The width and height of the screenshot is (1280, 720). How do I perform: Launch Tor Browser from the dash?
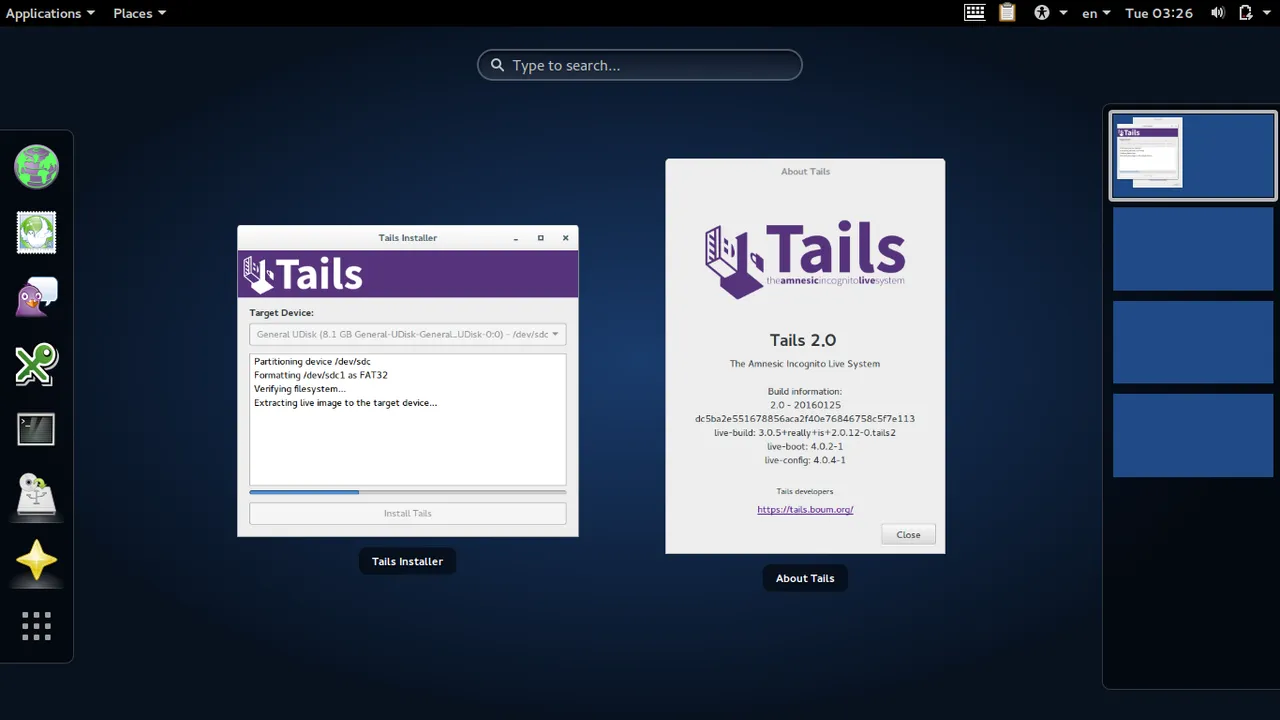coord(36,167)
